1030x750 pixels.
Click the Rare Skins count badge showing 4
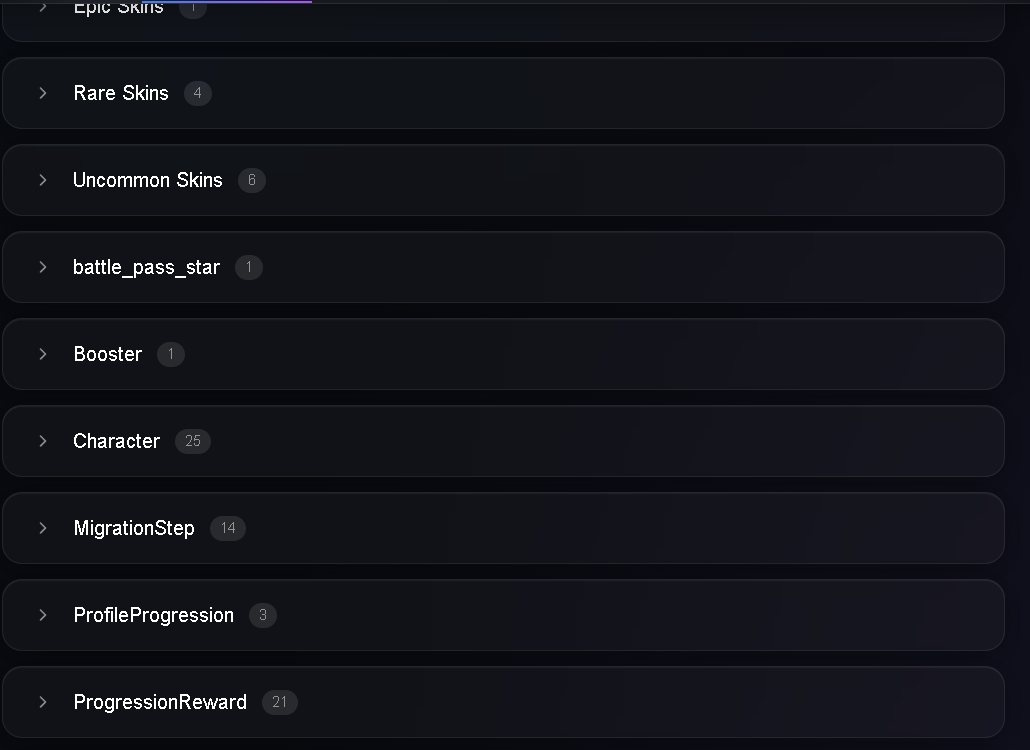(198, 93)
